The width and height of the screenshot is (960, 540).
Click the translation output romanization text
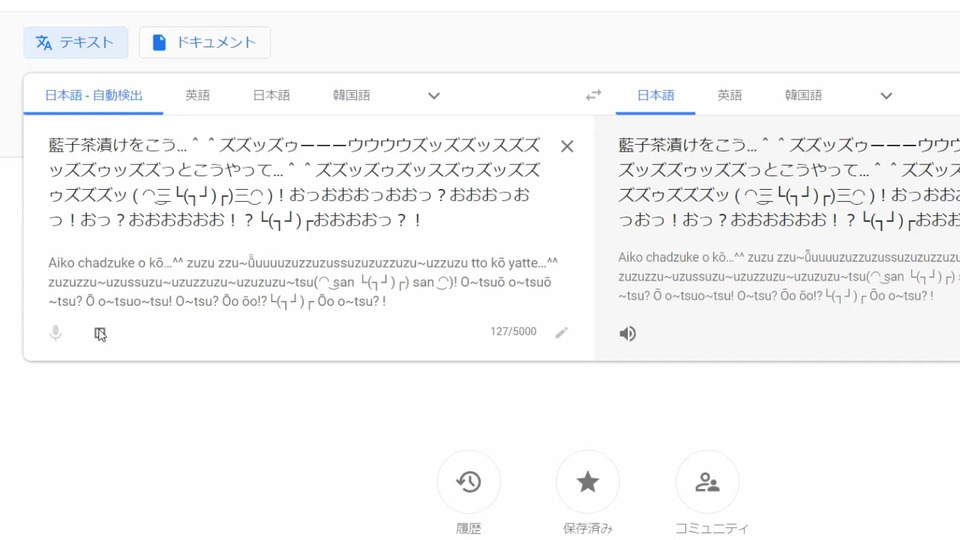[x=789, y=276]
